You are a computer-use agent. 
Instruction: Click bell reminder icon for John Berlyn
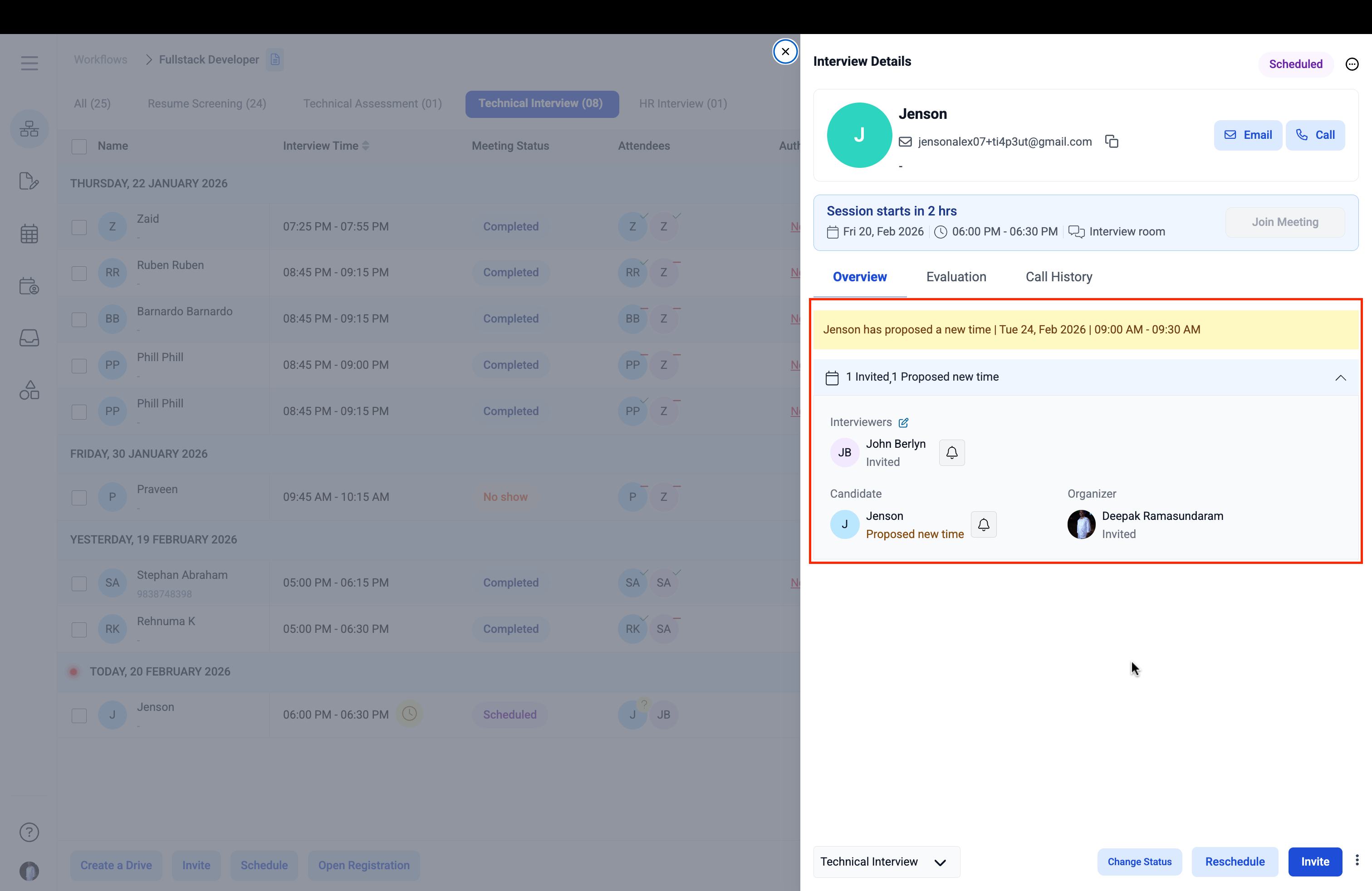952,452
